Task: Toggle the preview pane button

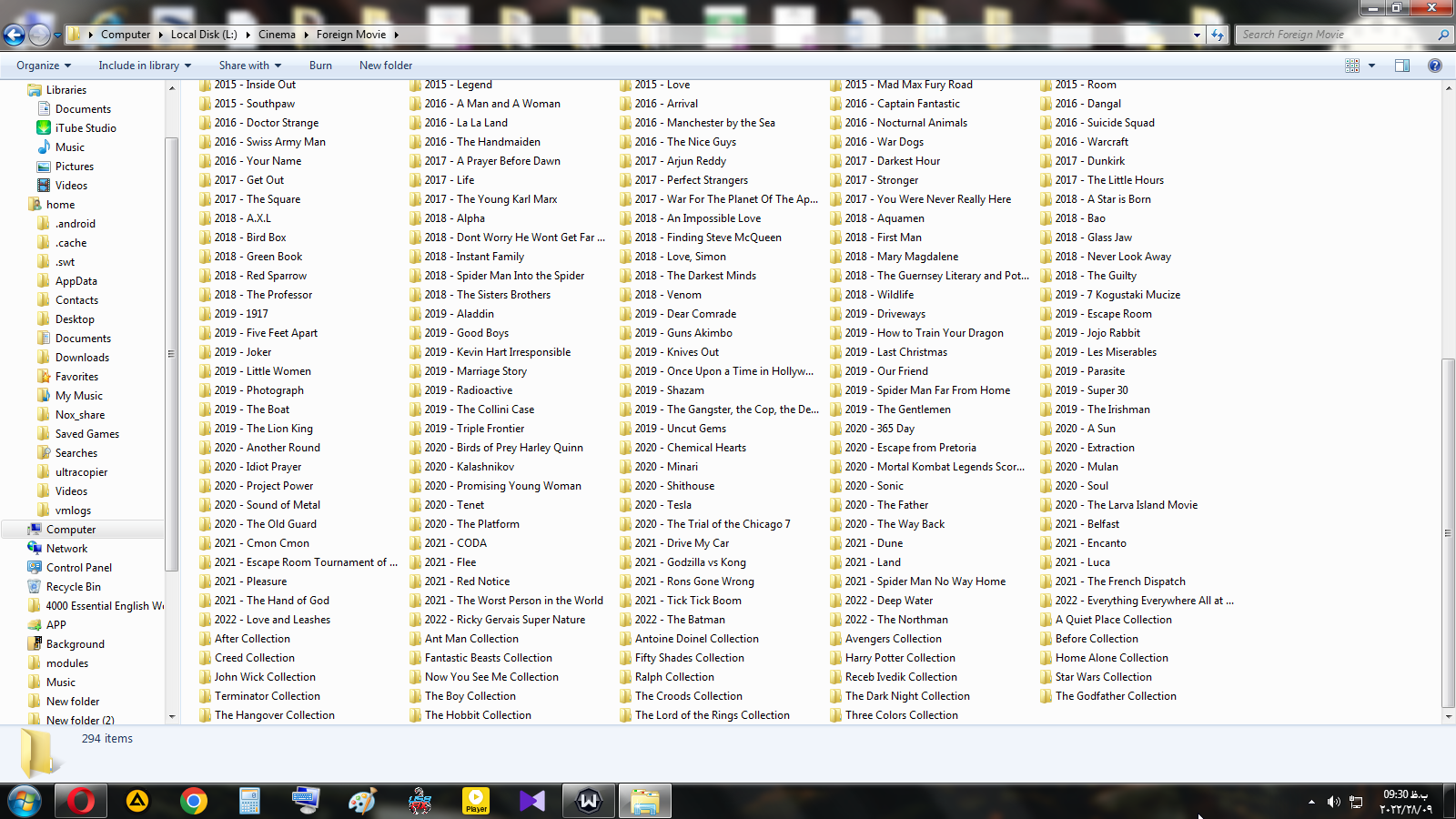Action: click(x=1402, y=66)
